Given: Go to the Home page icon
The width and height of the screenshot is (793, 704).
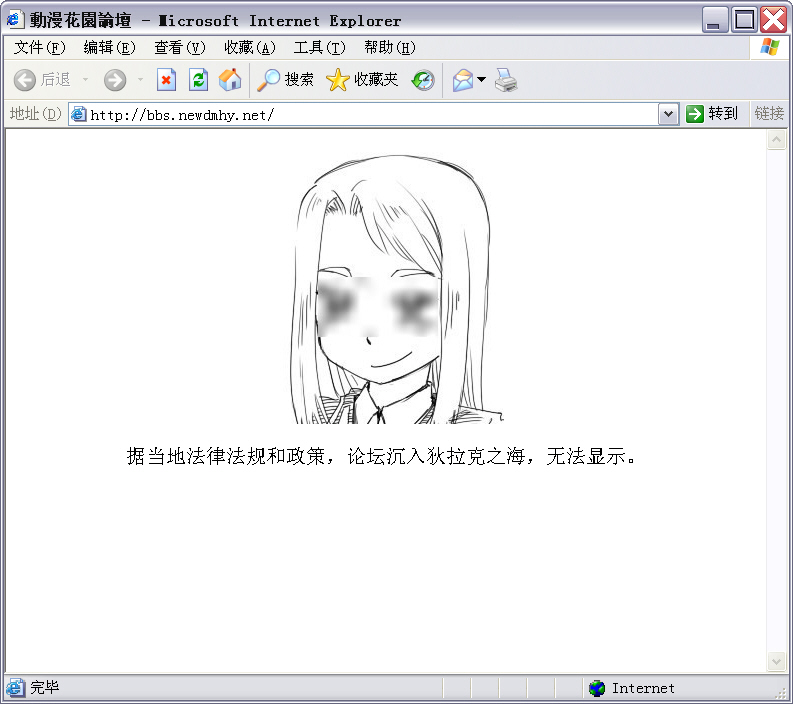Looking at the screenshot, I should pyautogui.click(x=230, y=80).
